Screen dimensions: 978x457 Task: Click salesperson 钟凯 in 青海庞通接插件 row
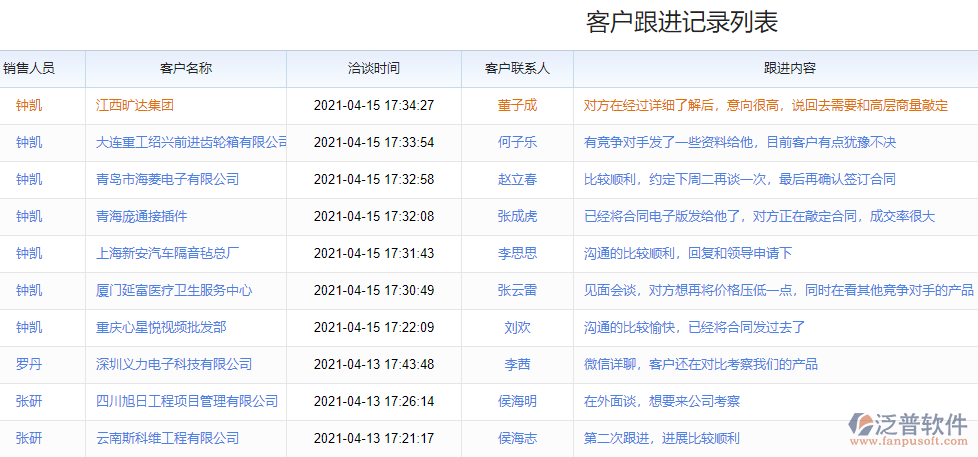tap(29, 216)
